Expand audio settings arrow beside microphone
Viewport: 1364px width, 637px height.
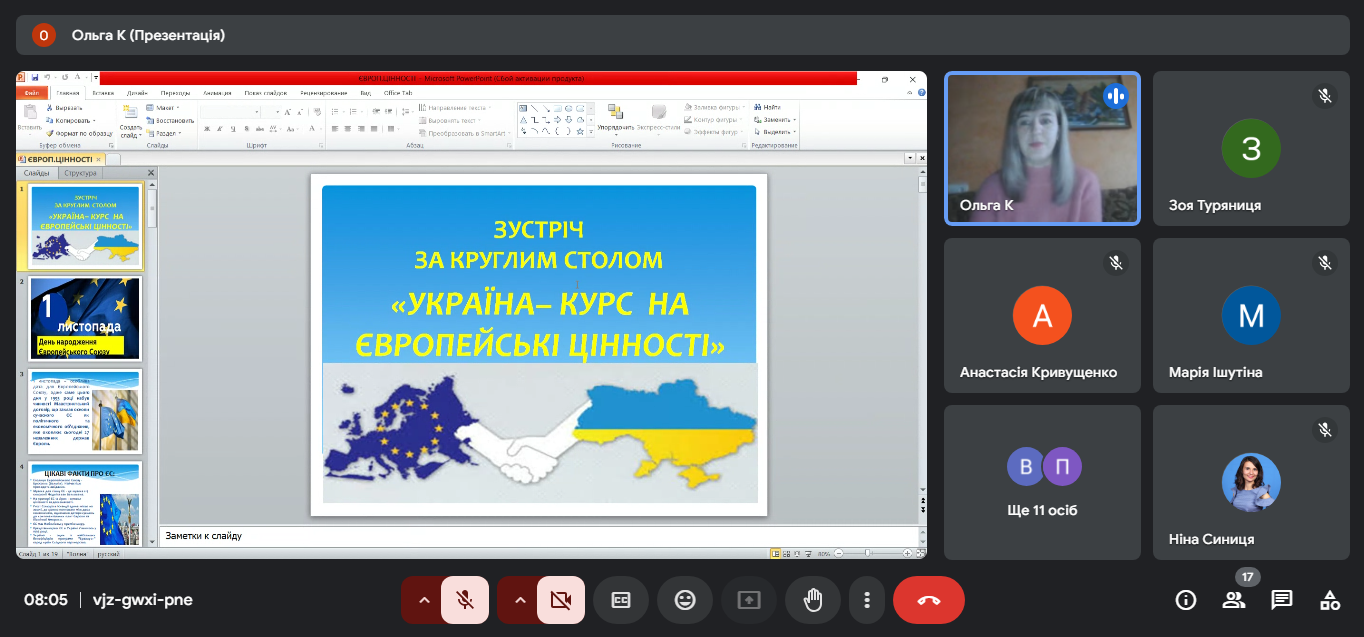click(424, 600)
